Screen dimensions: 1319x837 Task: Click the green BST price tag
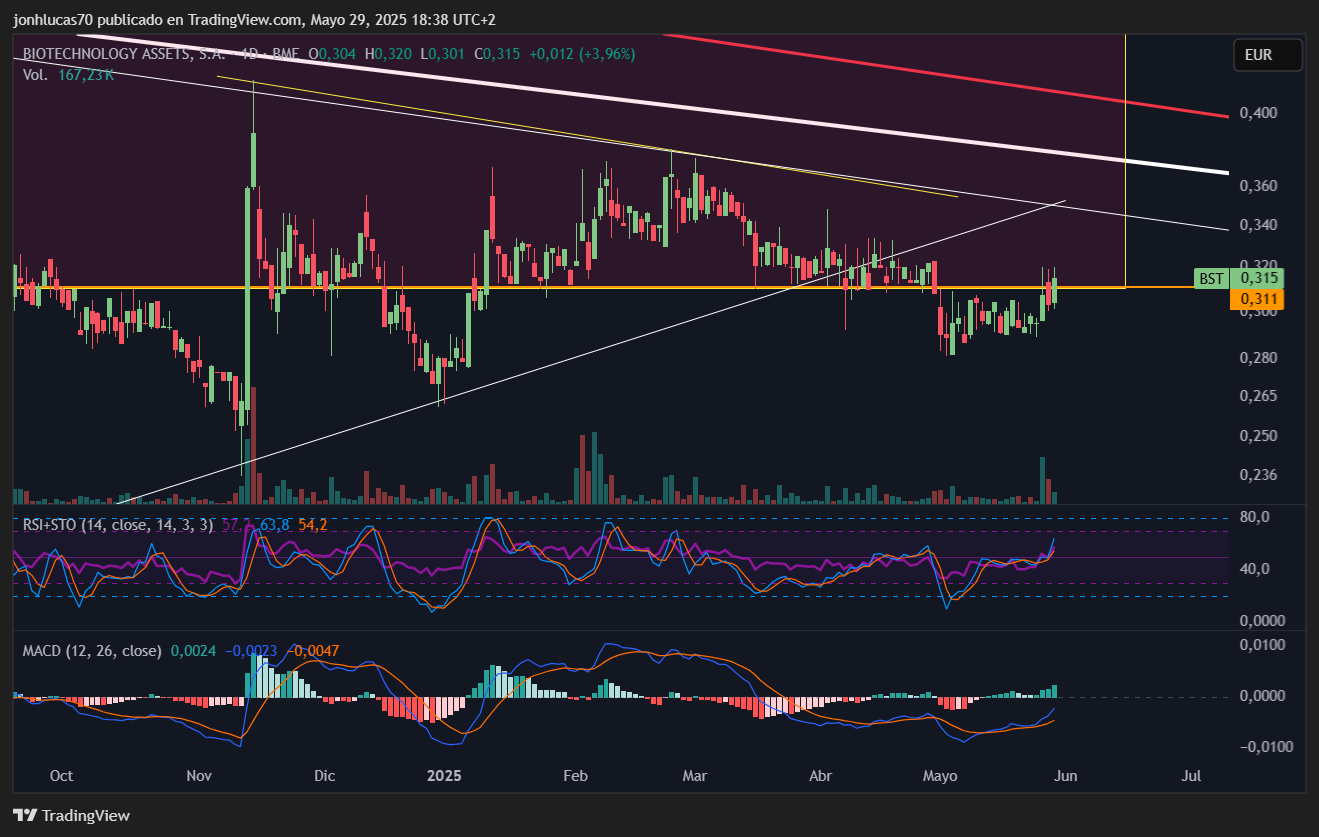(1211, 278)
